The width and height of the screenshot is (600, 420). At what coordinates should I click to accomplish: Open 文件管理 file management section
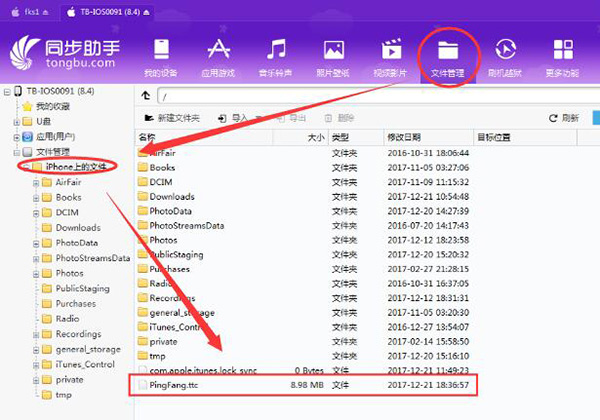click(x=448, y=57)
